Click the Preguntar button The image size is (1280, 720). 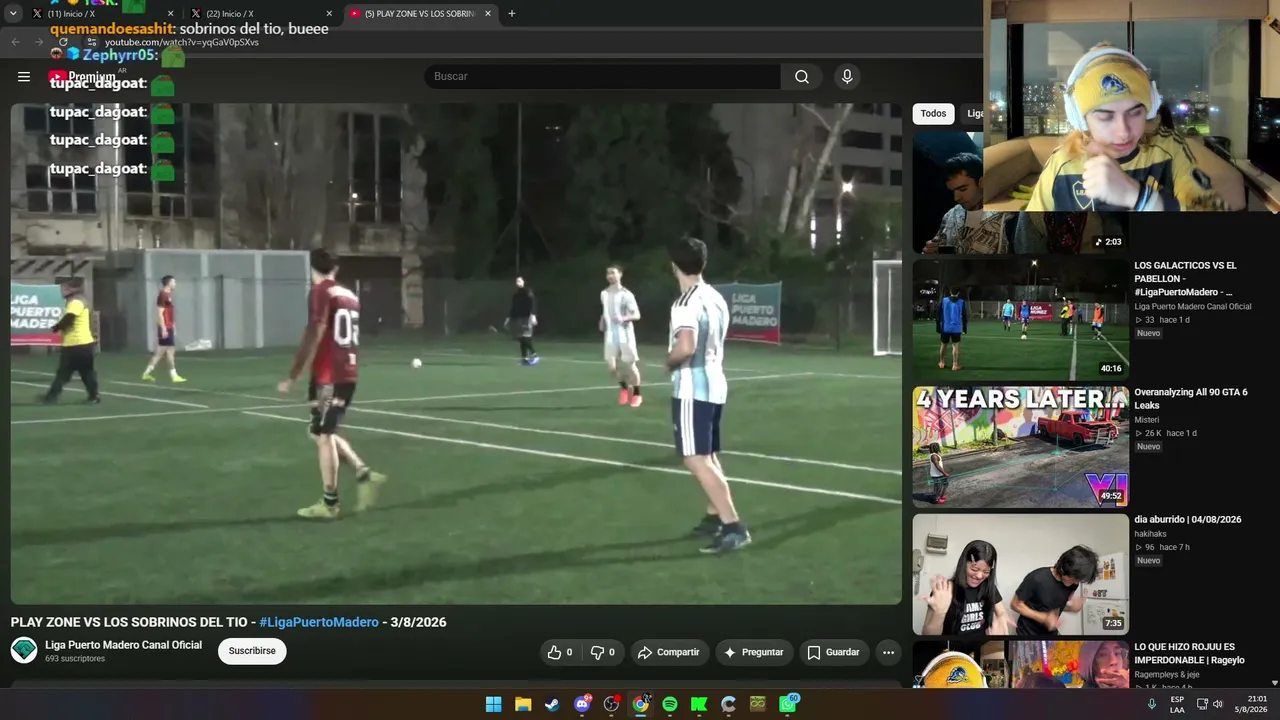coord(754,652)
